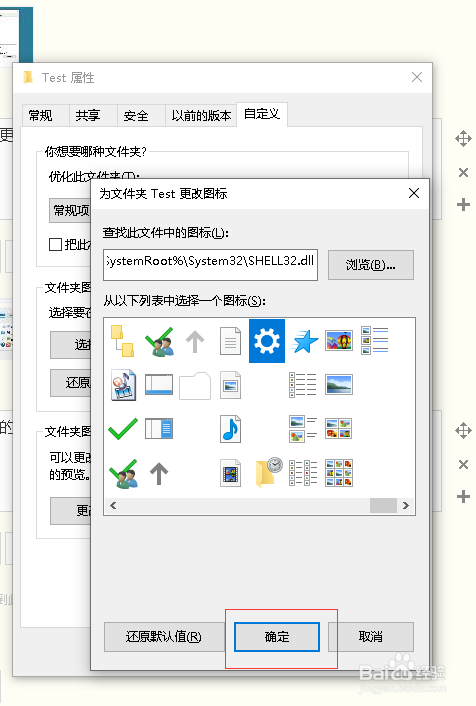Image resolution: width=476 pixels, height=706 pixels.
Task: Select the thumbnails-with-lines details view icon
Action: coord(375,340)
